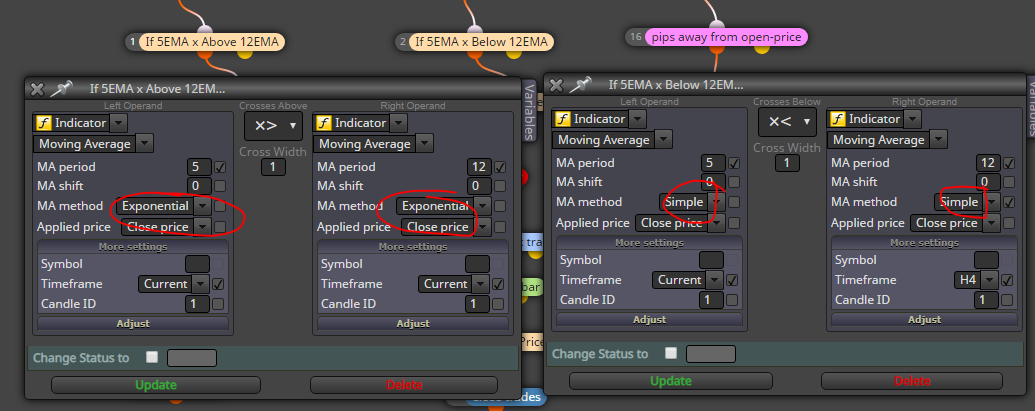Toggle Candle ID checkbox in Above panel Right Operand
The height and width of the screenshot is (411, 1035).
tap(498, 304)
